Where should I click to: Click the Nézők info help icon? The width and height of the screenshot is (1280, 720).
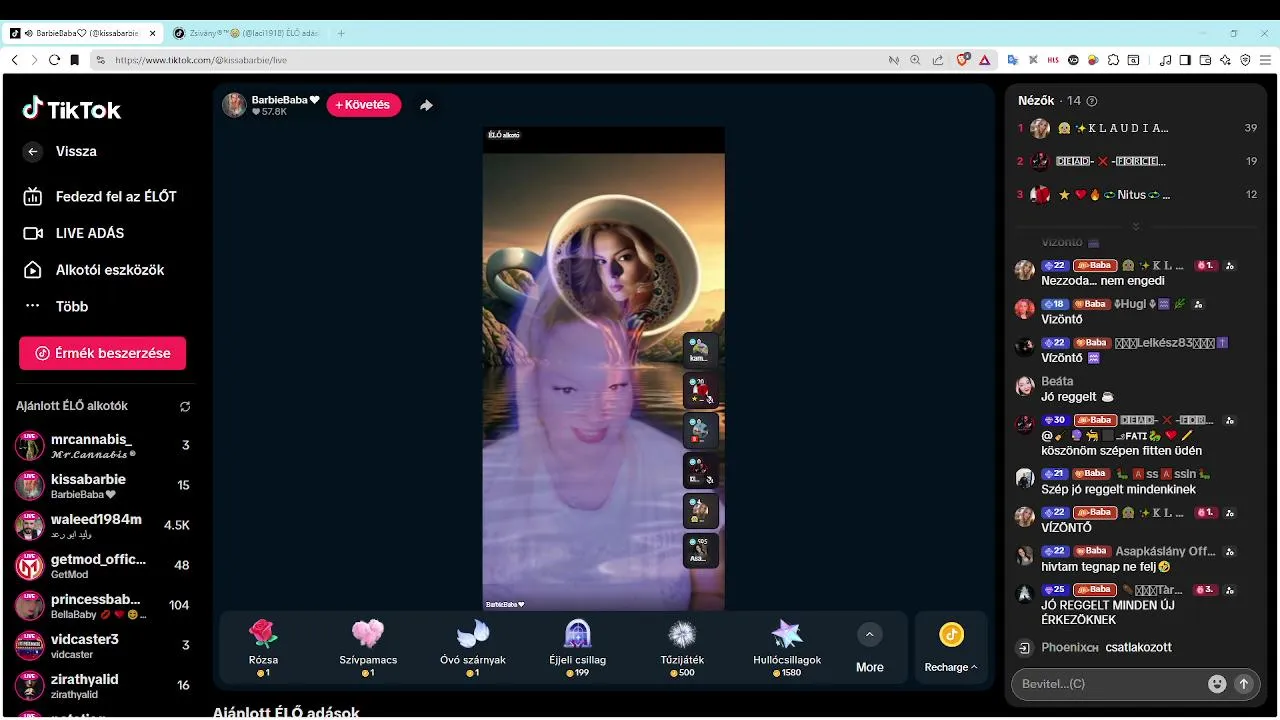pyautogui.click(x=1091, y=101)
